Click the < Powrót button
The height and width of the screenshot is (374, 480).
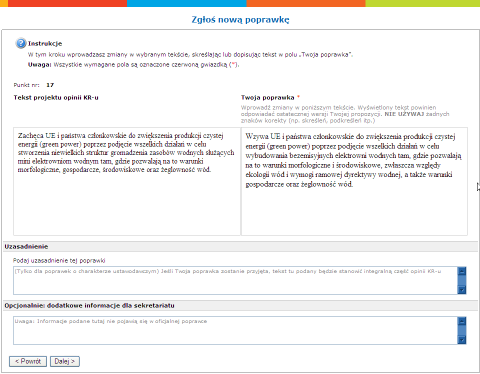tap(28, 361)
